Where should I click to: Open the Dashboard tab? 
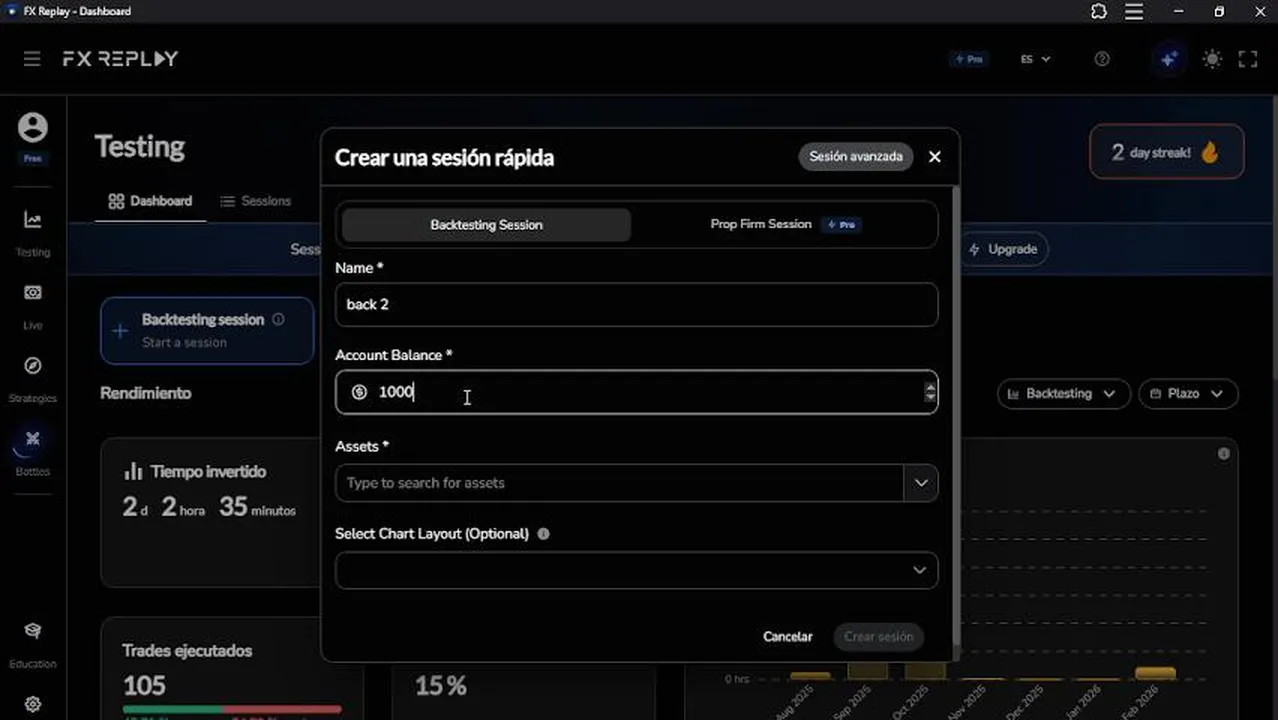pos(150,201)
